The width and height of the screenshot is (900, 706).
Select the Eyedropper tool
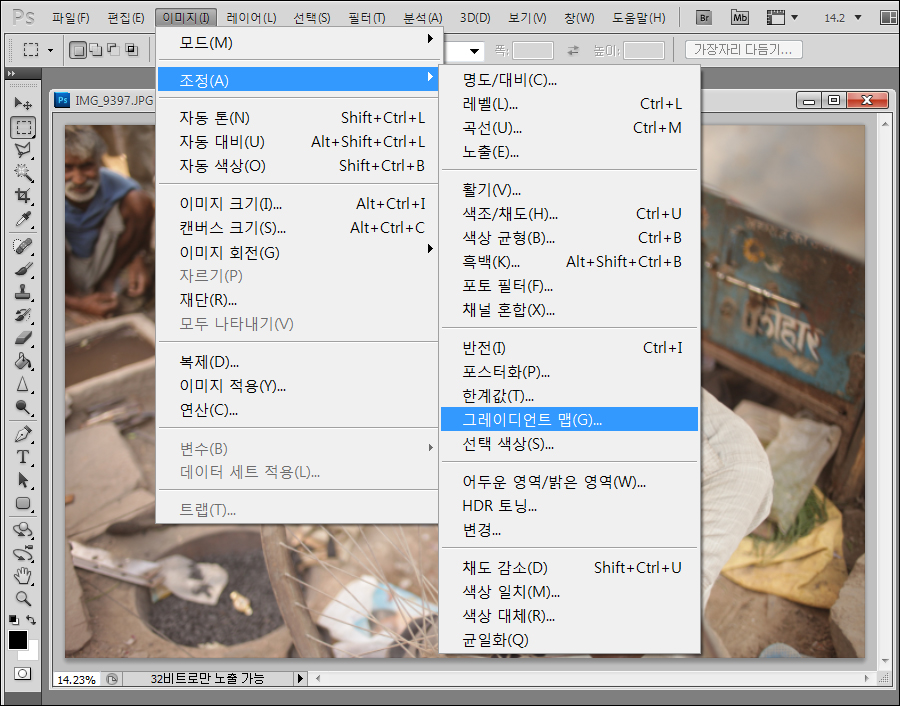tap(23, 219)
